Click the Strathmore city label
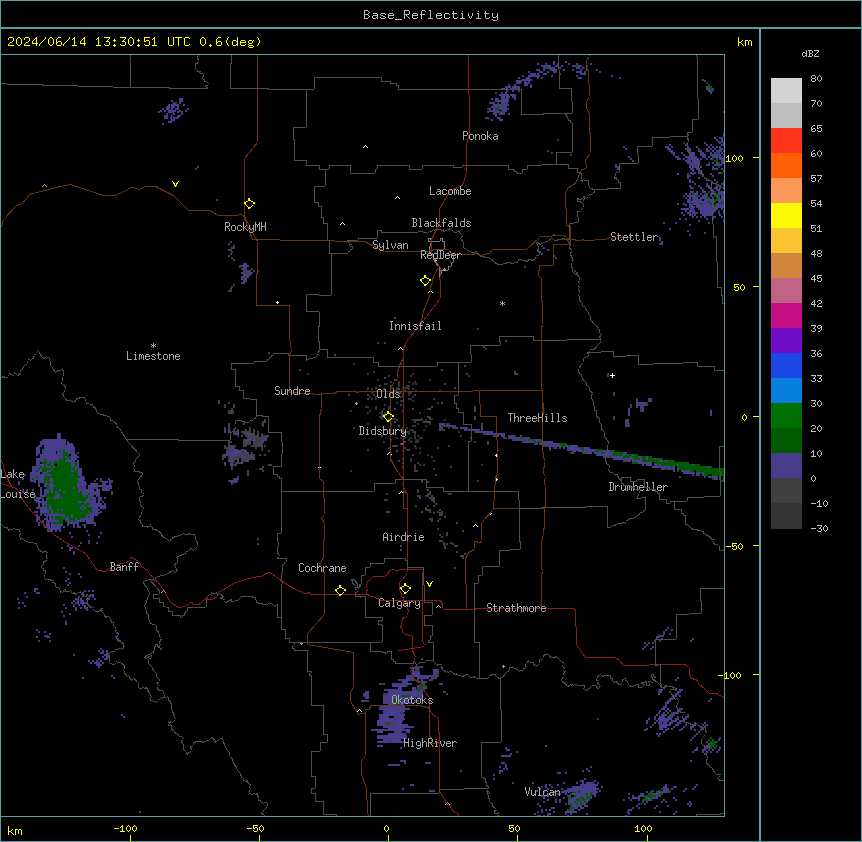The height and width of the screenshot is (842, 862). pyautogui.click(x=516, y=608)
